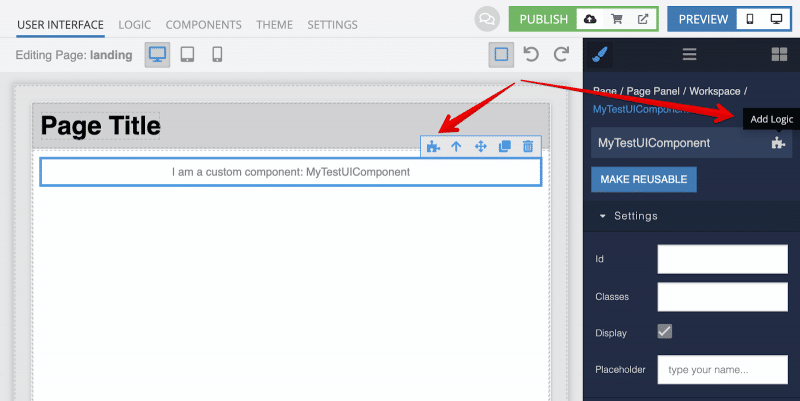Open the hamburger list panel
The width and height of the screenshot is (800, 401).
pos(689,55)
